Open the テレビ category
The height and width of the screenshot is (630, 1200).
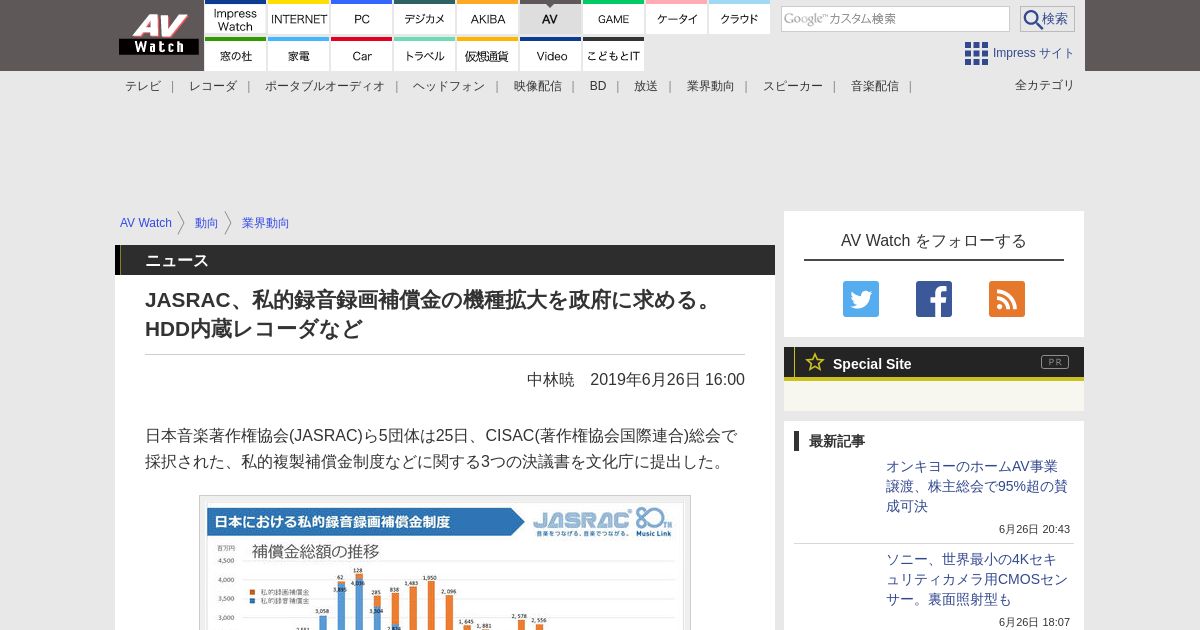coord(143,86)
